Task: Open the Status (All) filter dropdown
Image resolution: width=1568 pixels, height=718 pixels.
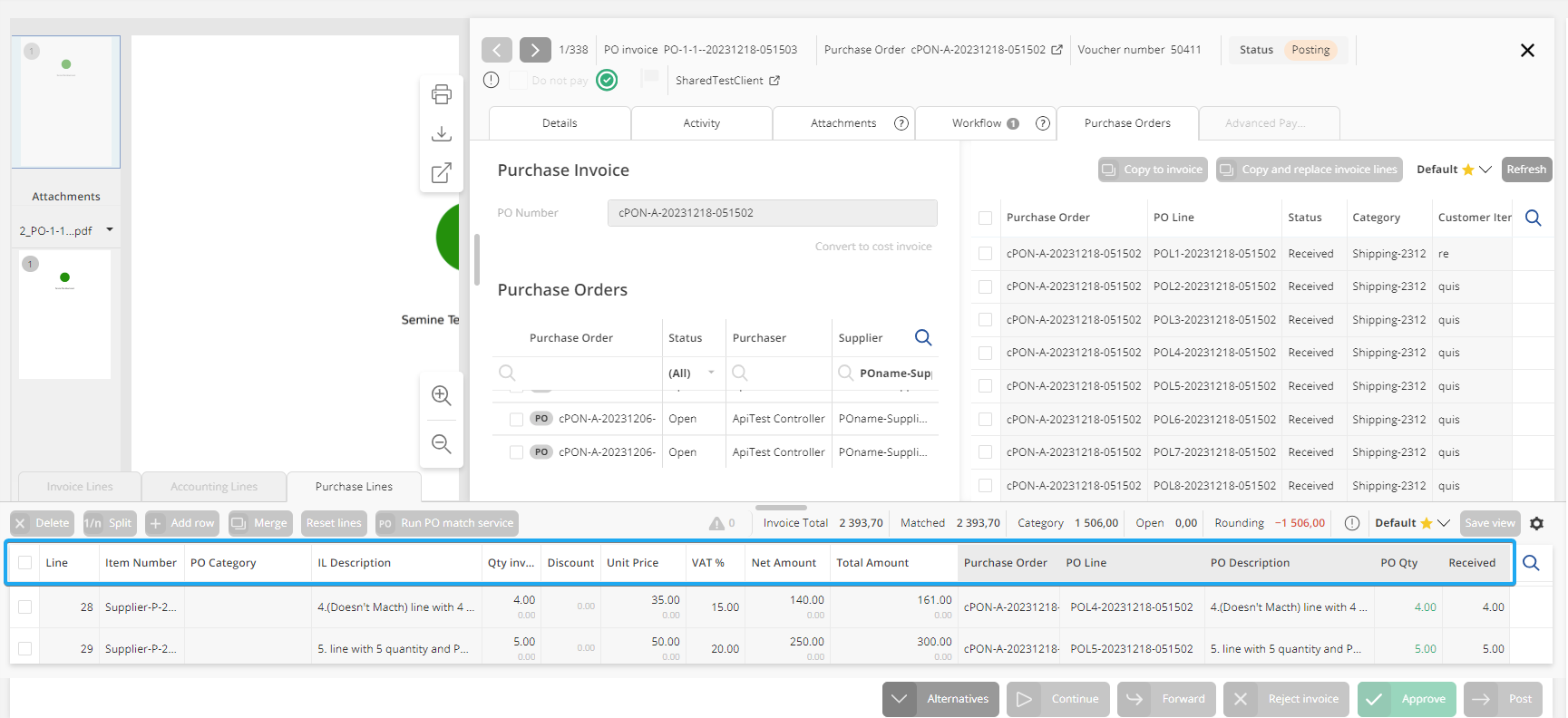Action: pos(711,373)
